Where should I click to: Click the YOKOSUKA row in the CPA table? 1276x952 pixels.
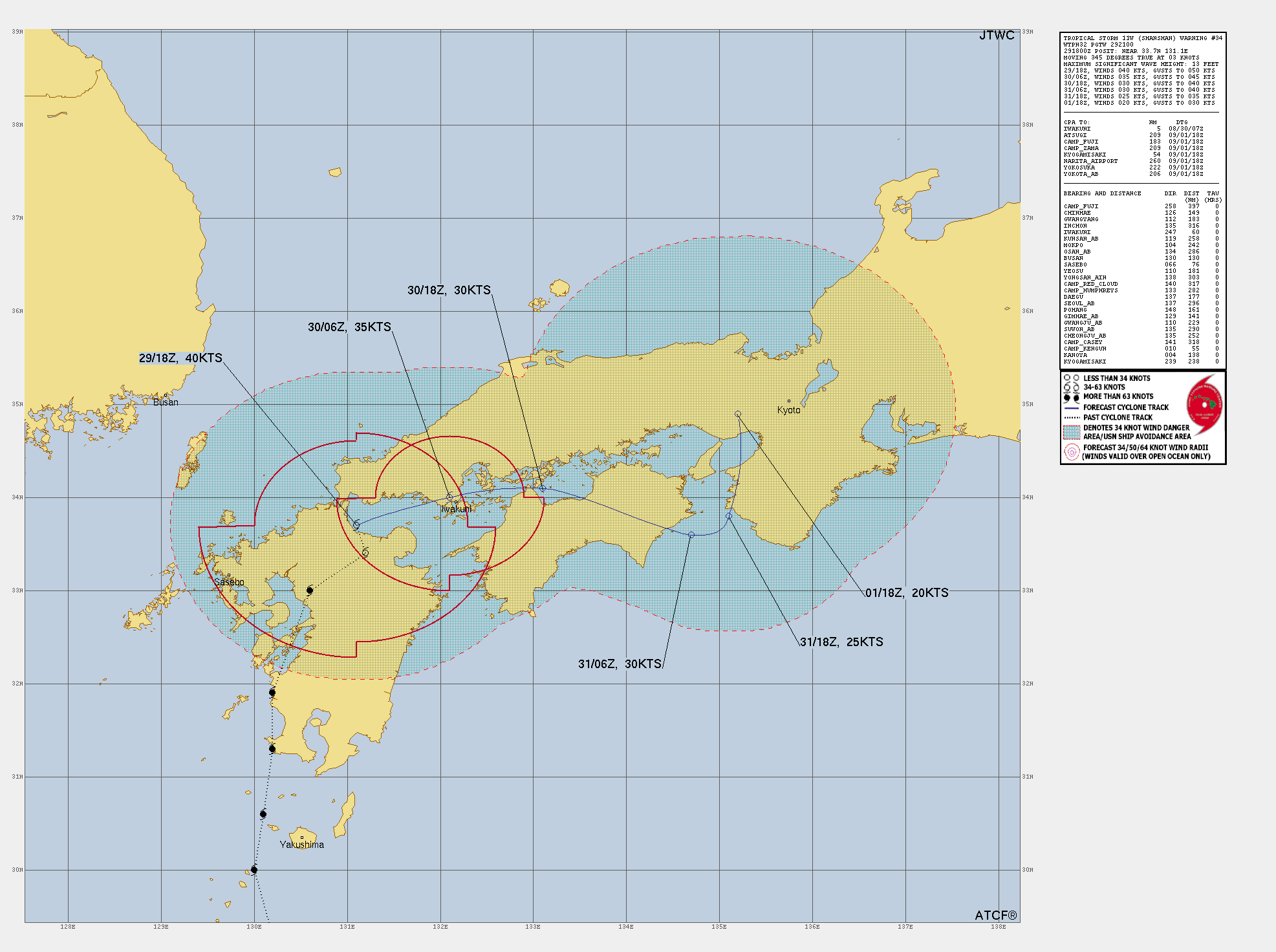1133,168
